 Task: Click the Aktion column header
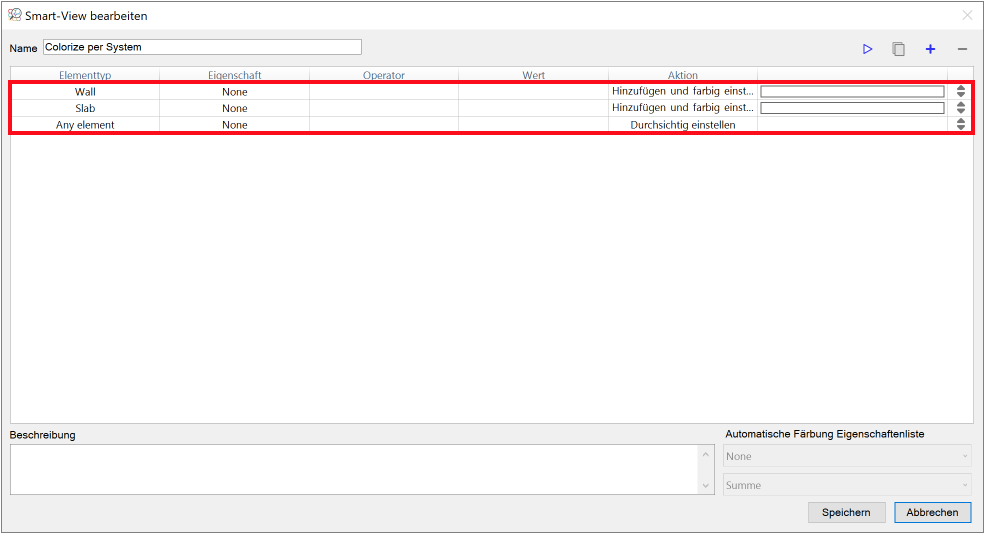pyautogui.click(x=683, y=75)
